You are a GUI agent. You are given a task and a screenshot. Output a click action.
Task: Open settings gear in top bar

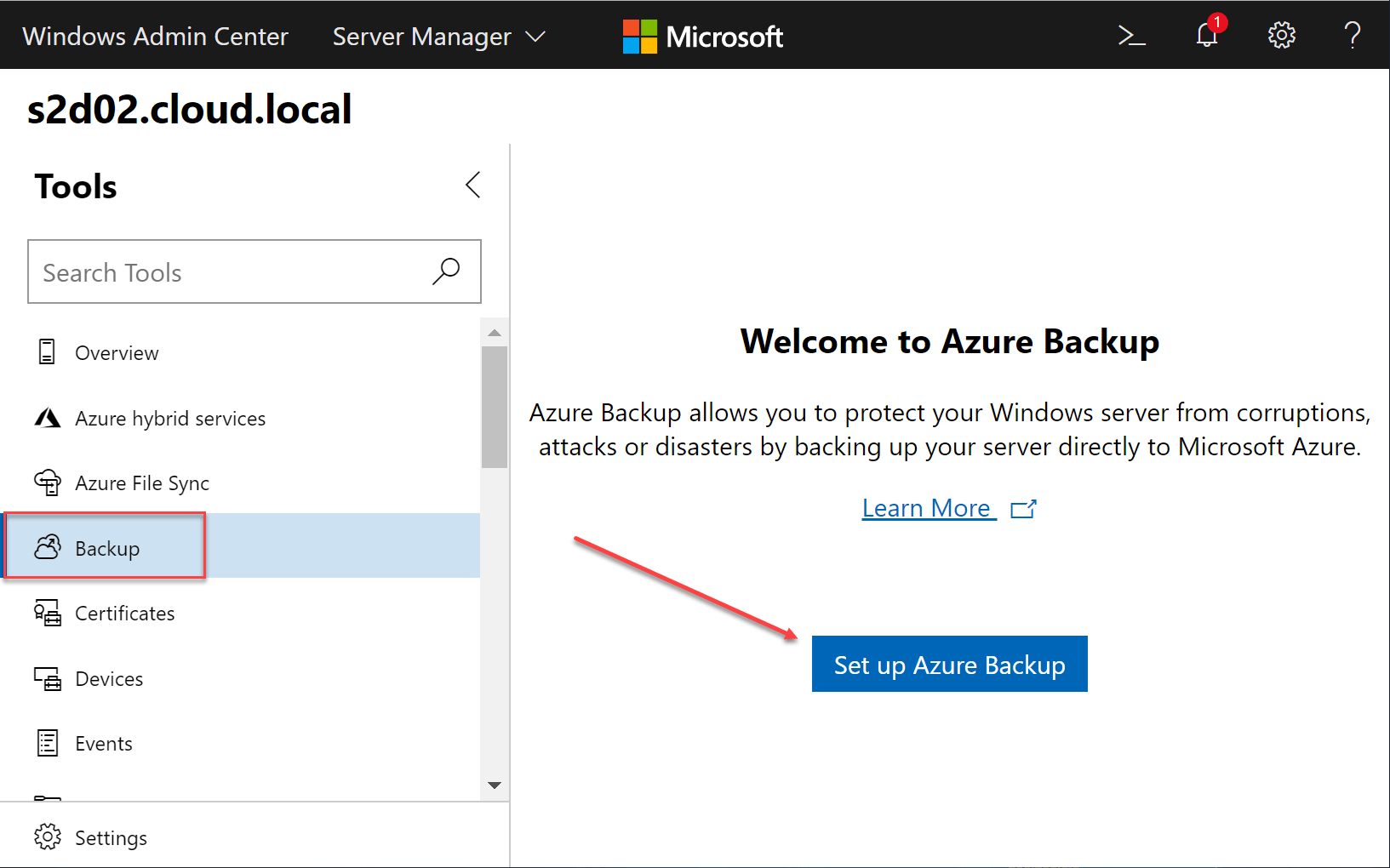click(1281, 35)
